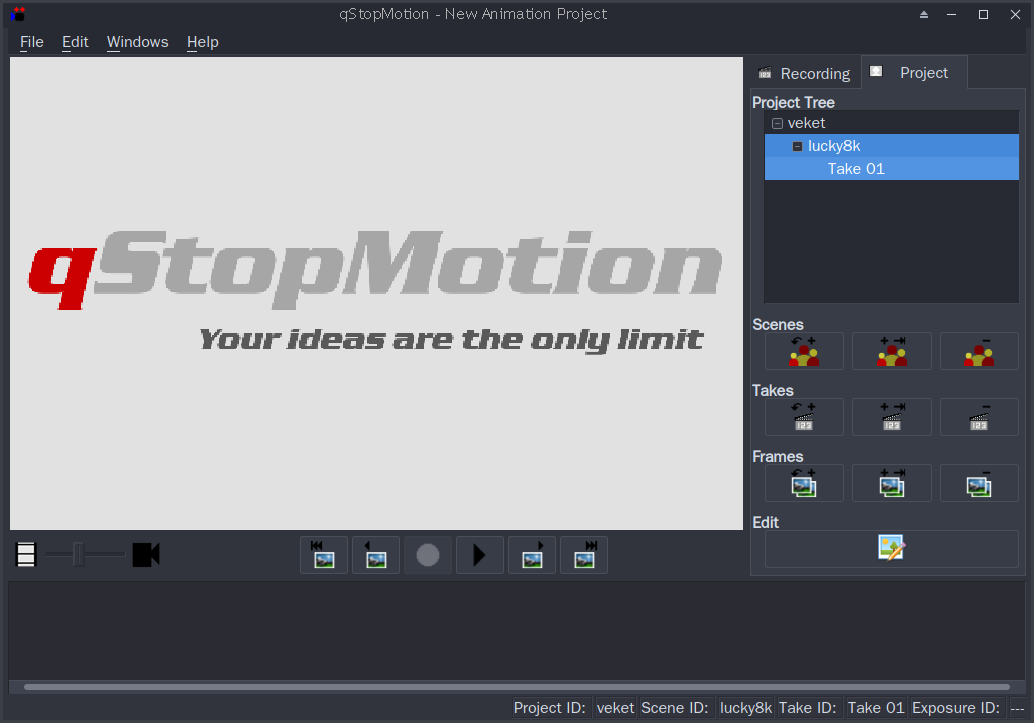Add a new scene at the end
The image size is (1034, 723).
tap(892, 351)
